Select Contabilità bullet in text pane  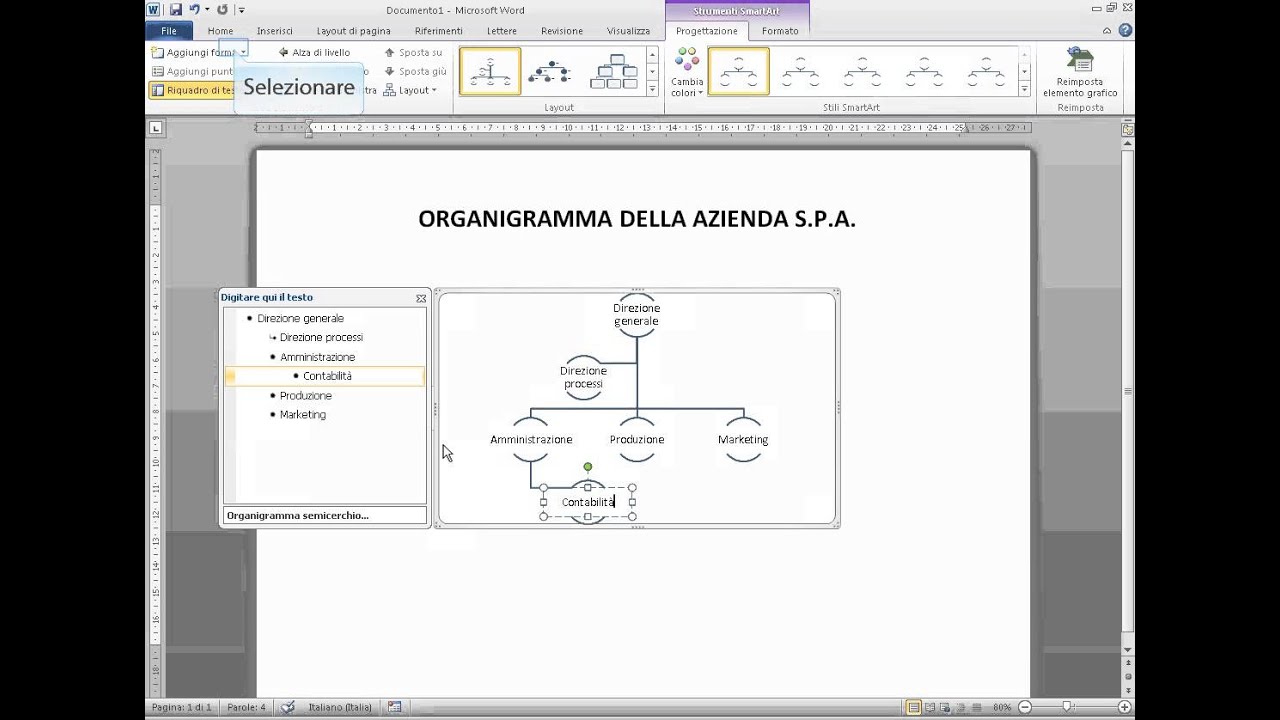(x=327, y=376)
